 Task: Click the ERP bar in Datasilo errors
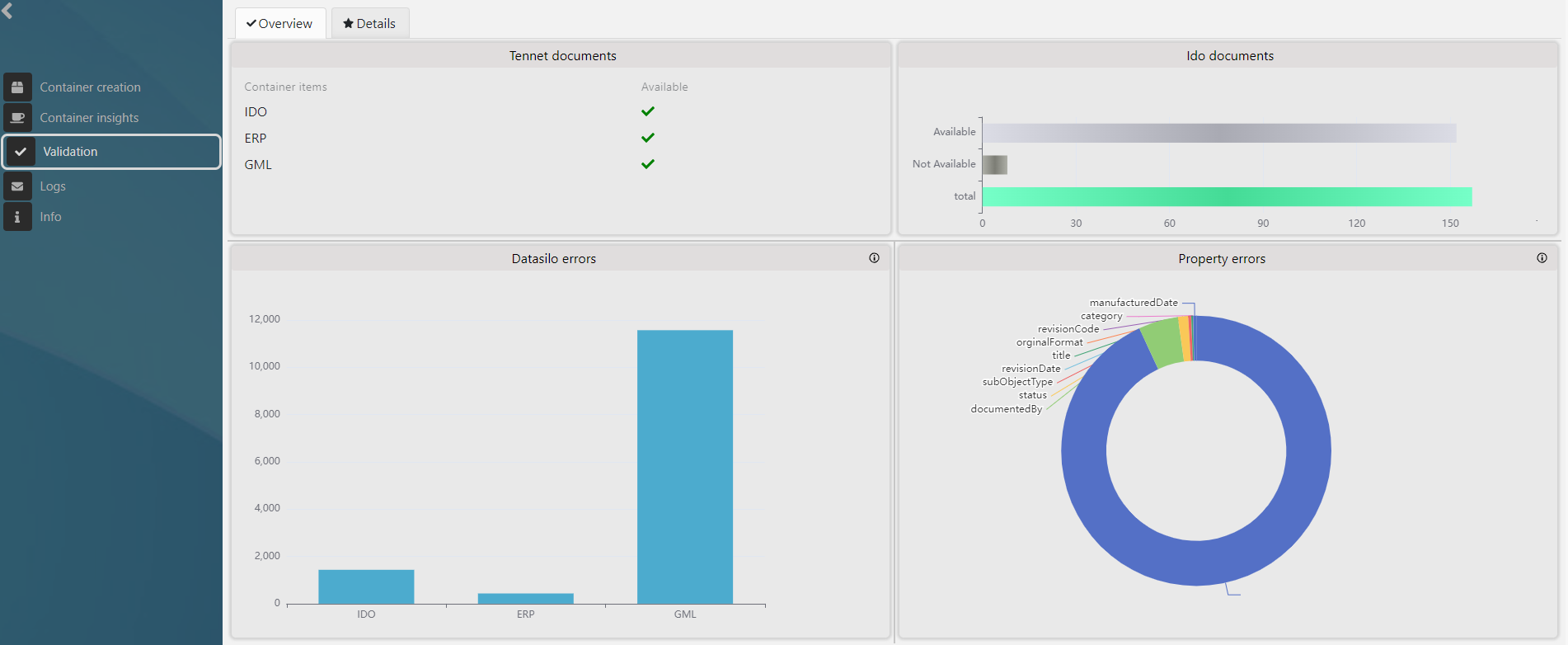[526, 599]
